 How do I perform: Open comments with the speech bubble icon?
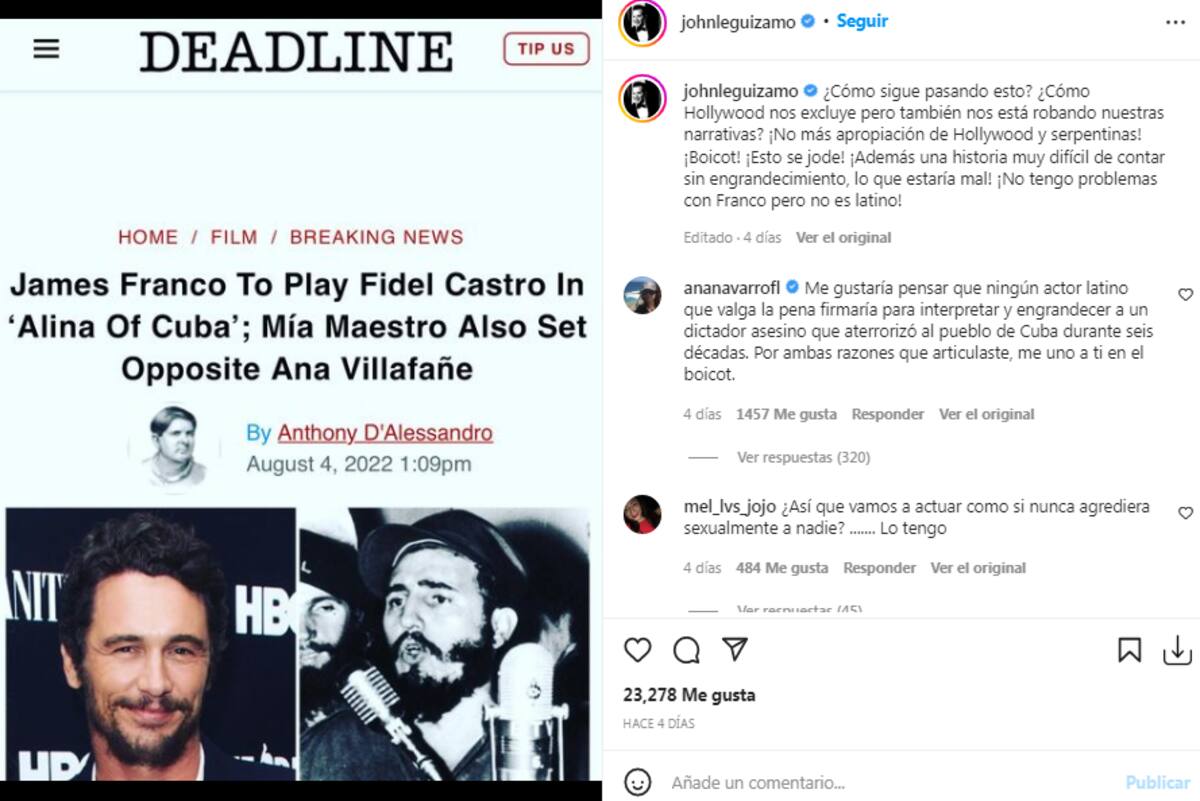[x=687, y=651]
